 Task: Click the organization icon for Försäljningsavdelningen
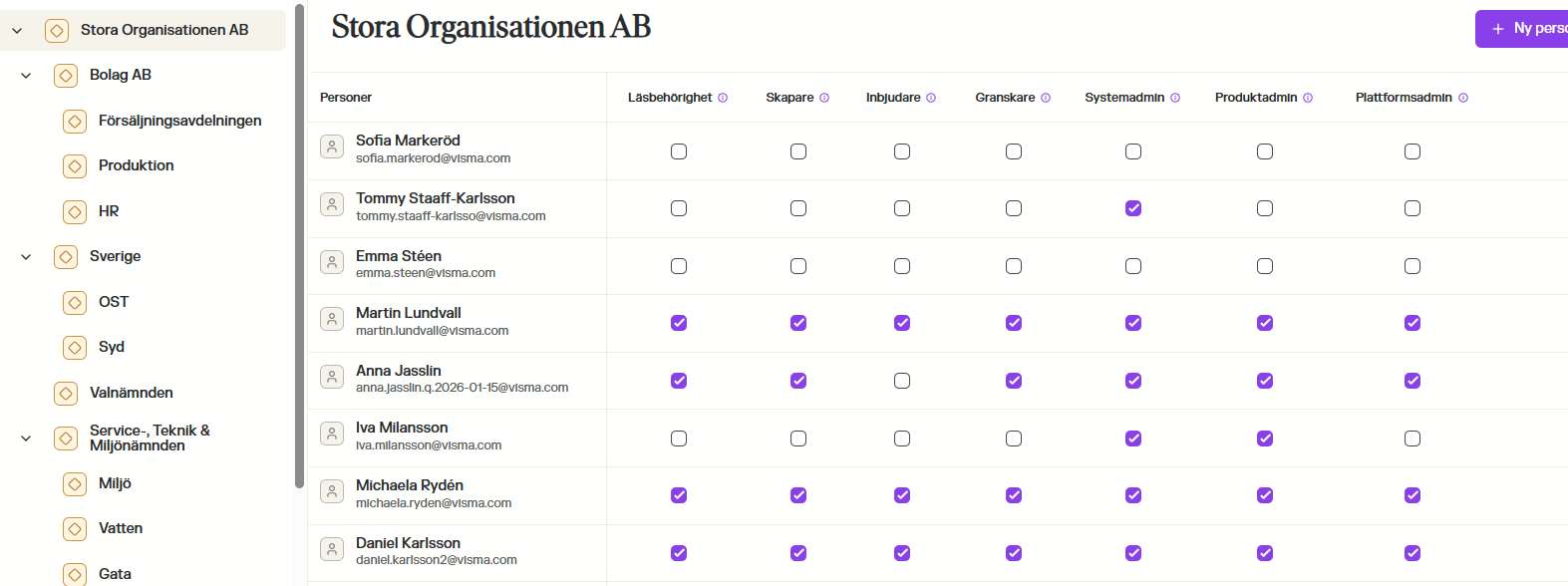click(x=75, y=122)
